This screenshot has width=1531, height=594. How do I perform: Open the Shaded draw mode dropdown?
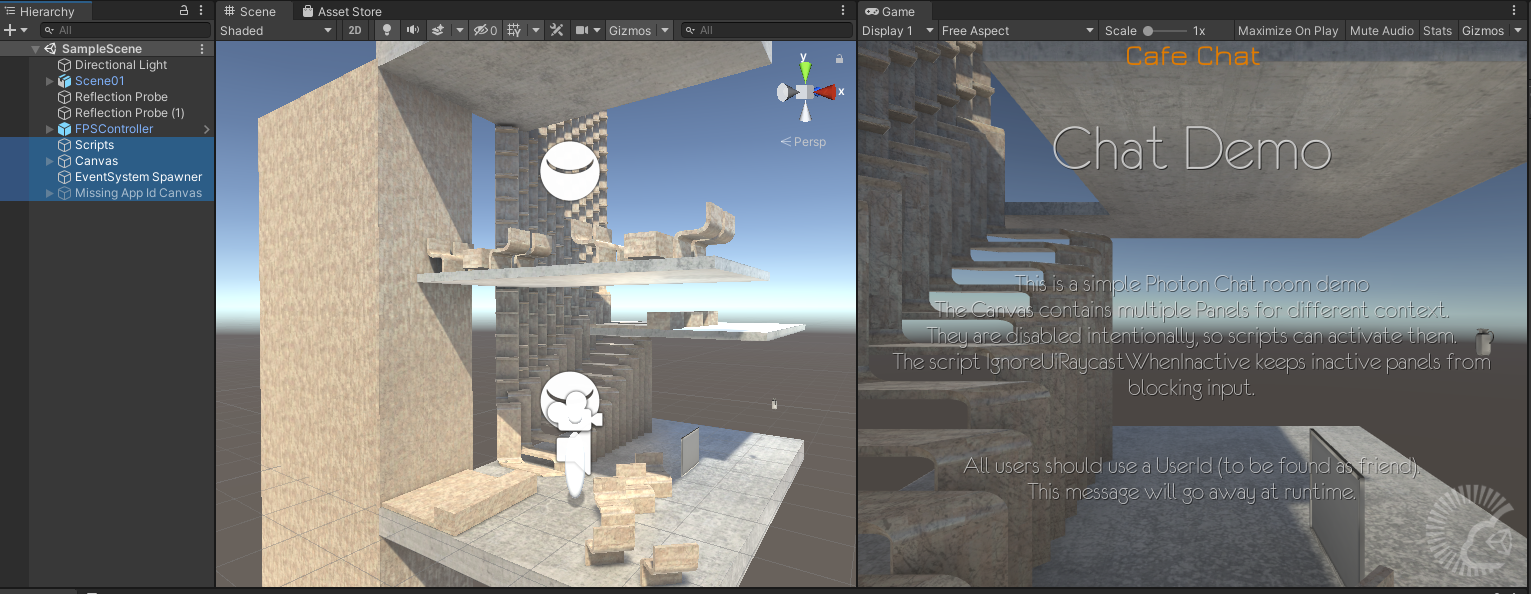(276, 30)
